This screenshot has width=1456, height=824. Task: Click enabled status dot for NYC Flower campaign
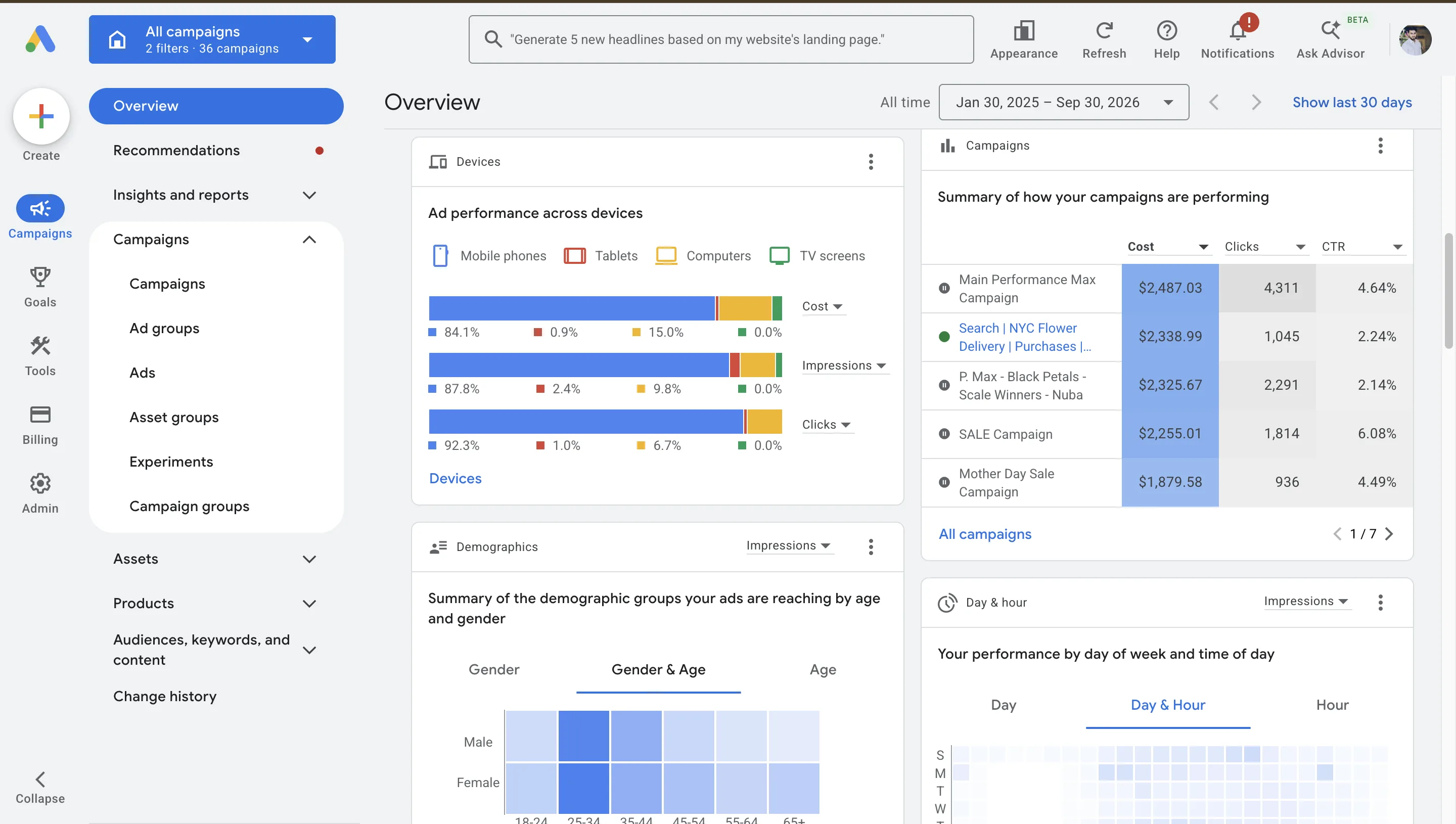click(944, 337)
